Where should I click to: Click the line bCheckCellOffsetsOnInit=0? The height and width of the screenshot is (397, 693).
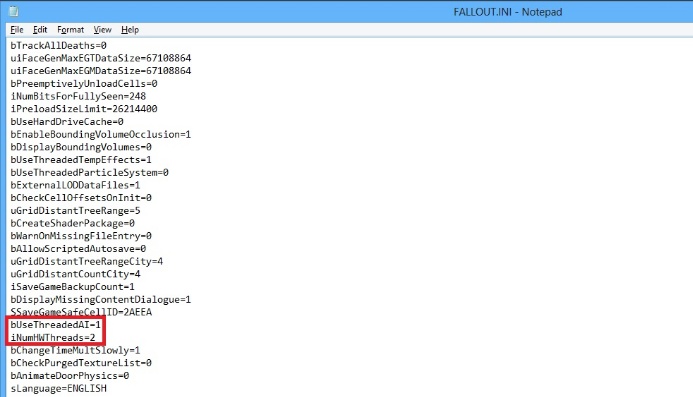tap(81, 198)
